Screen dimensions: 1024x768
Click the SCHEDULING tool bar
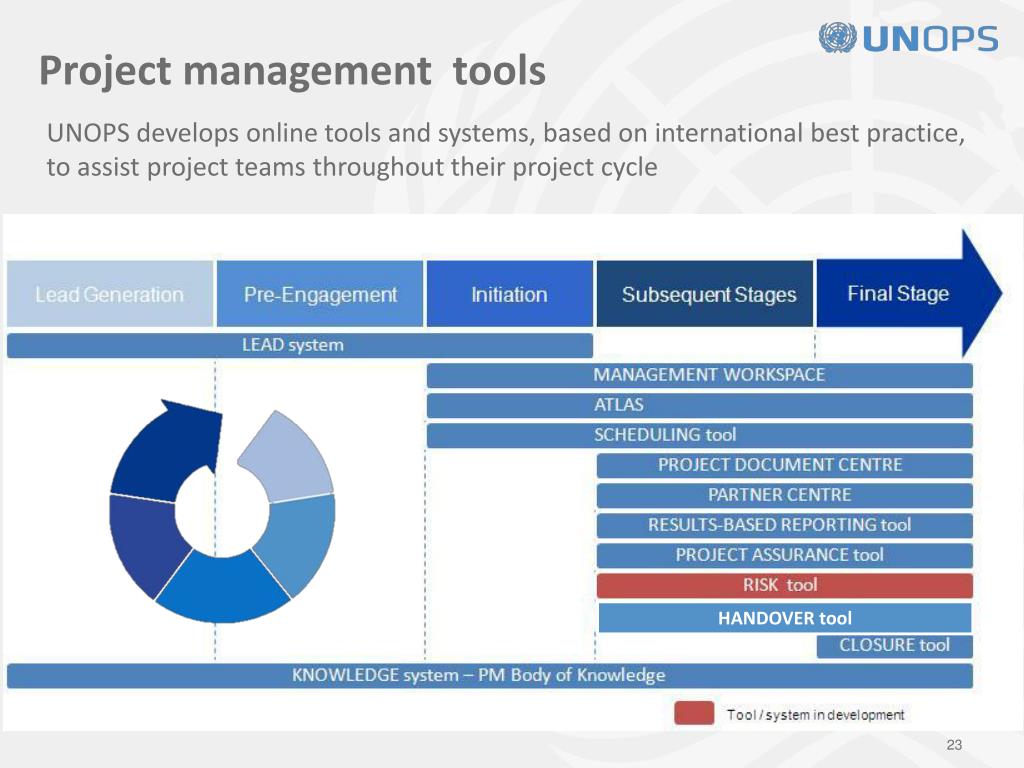[699, 435]
